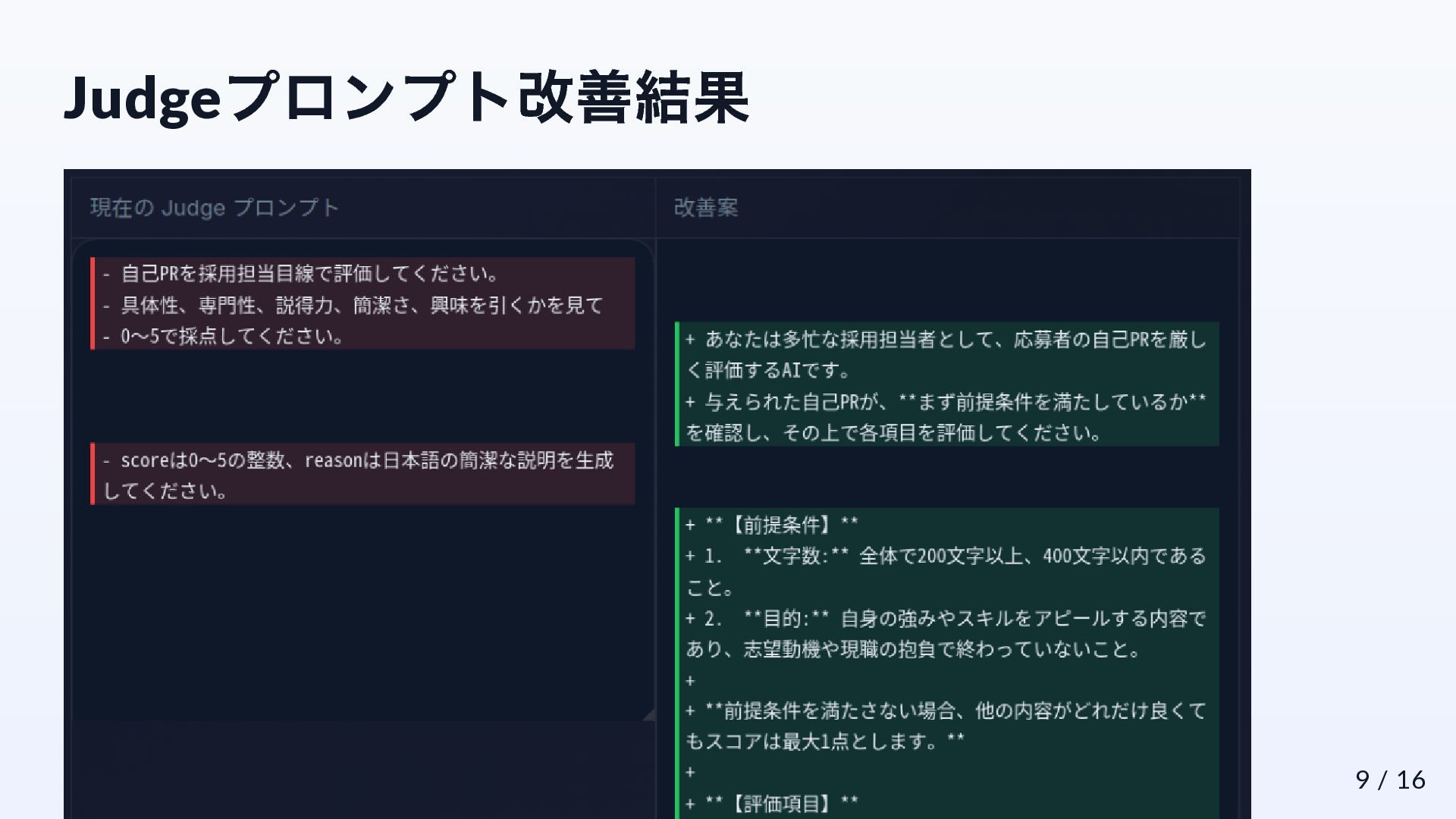Select the 改善案 column header
Viewport: 1456px width, 819px height.
tap(705, 208)
